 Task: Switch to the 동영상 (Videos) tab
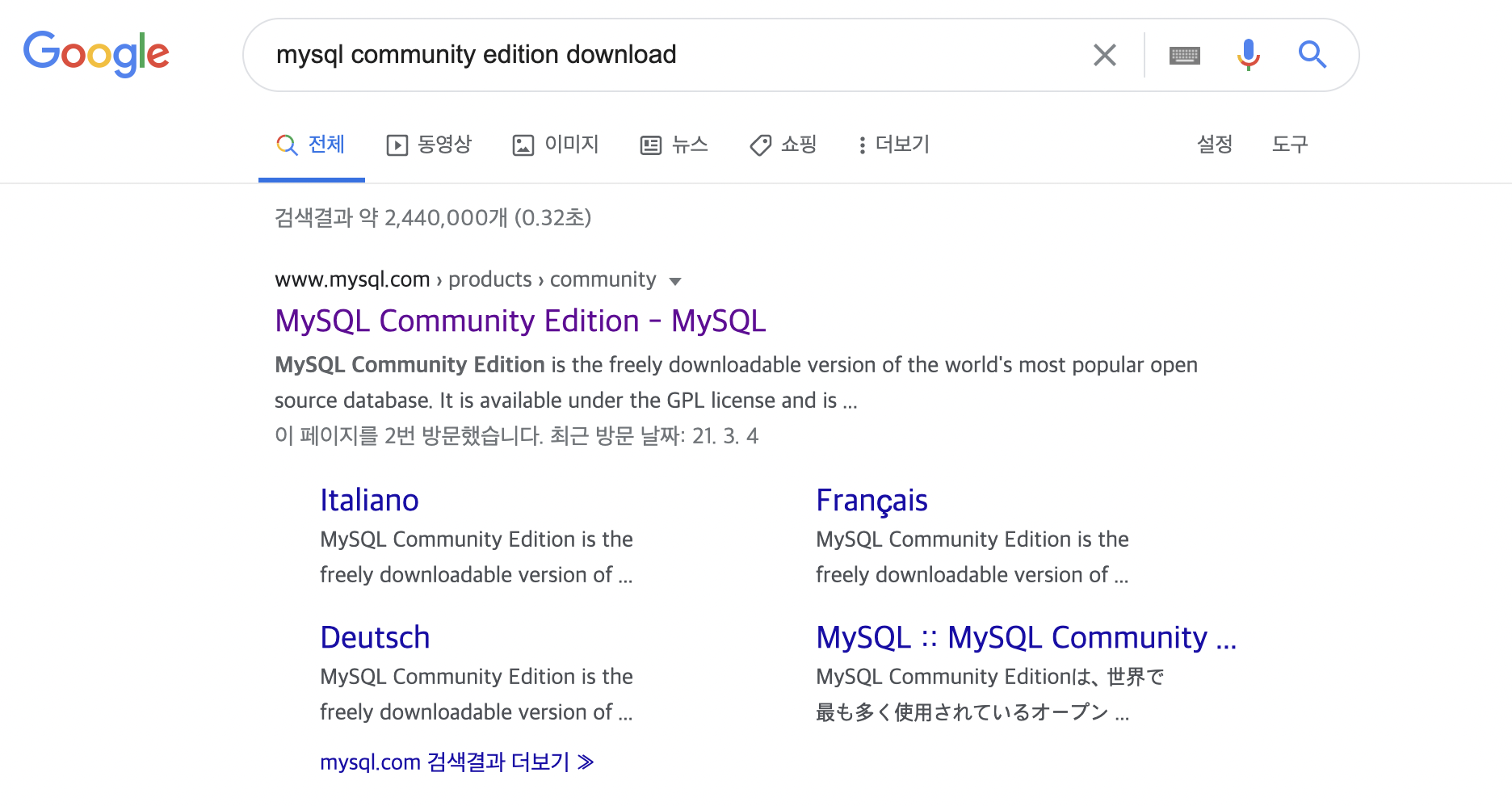point(429,145)
